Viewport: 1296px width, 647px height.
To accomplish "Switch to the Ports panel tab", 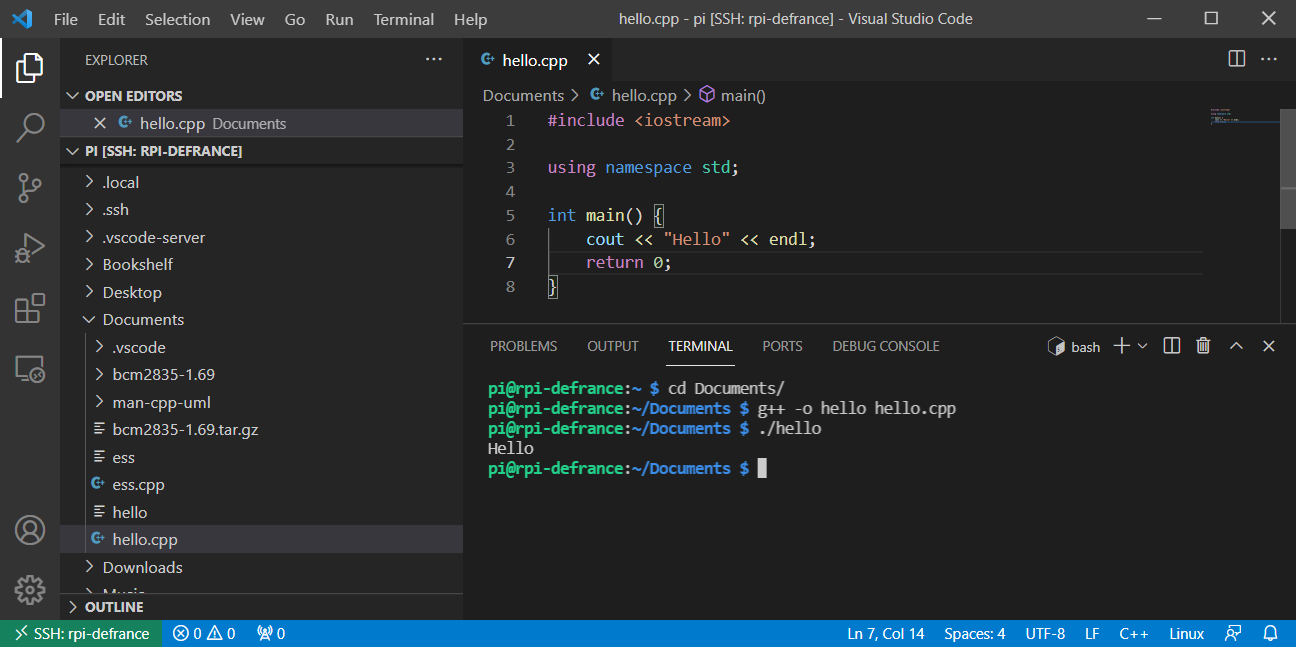I will point(782,346).
